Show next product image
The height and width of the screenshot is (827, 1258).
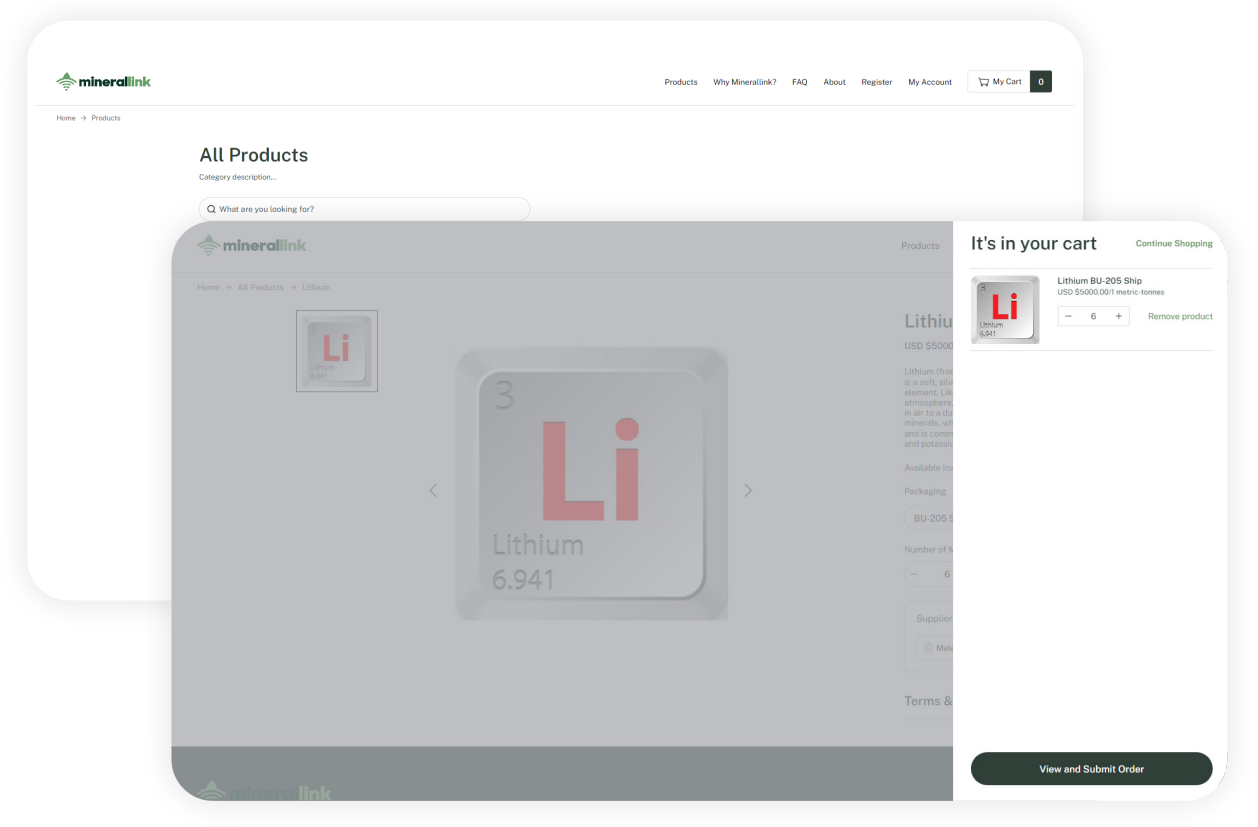point(747,490)
